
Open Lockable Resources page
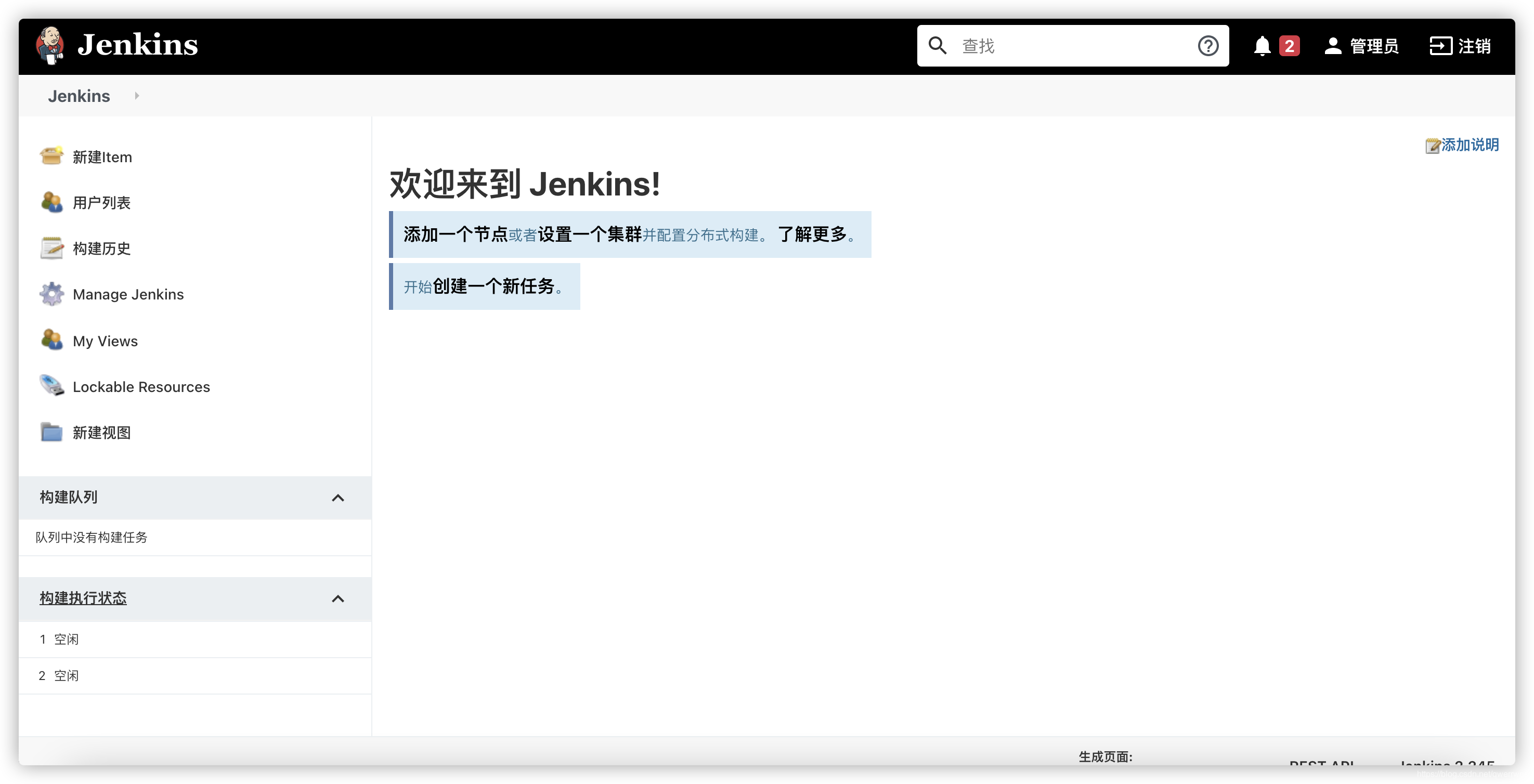click(141, 386)
